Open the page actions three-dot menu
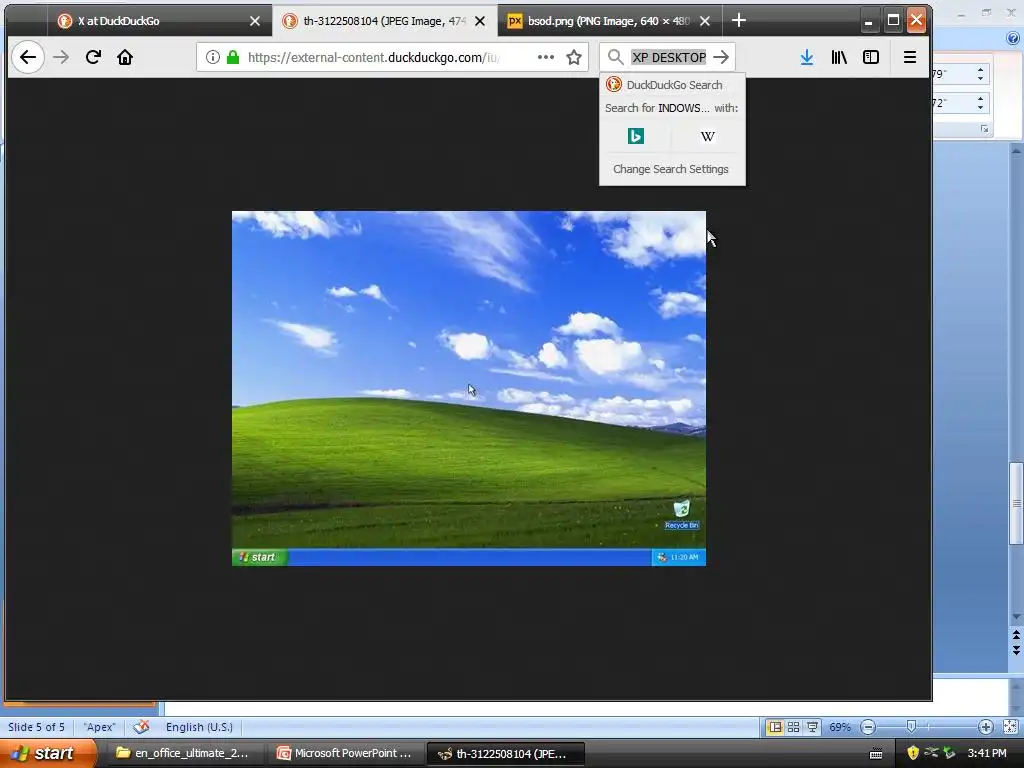Viewport: 1024px width, 768px height. coord(545,57)
